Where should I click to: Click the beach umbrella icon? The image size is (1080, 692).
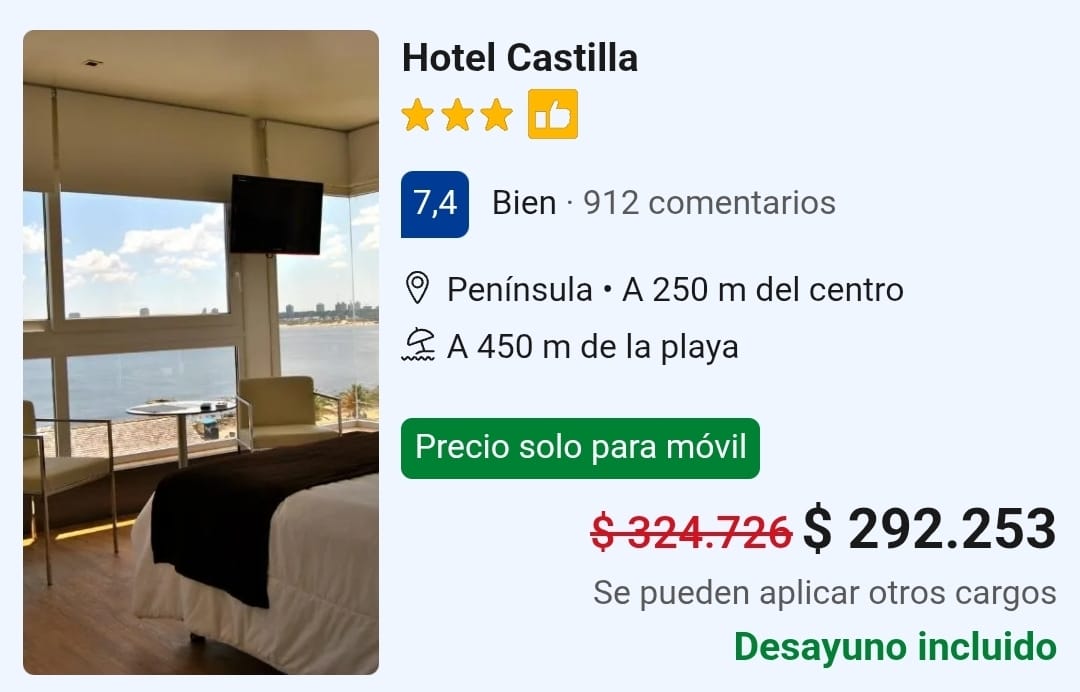click(x=419, y=346)
